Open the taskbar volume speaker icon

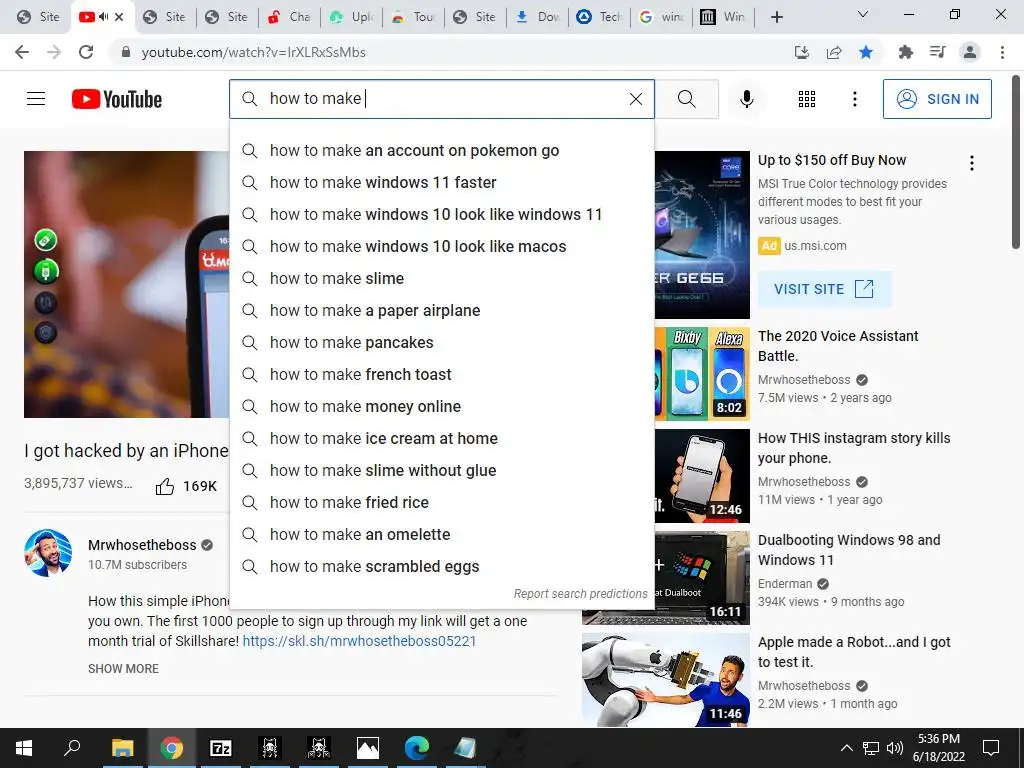click(x=895, y=748)
